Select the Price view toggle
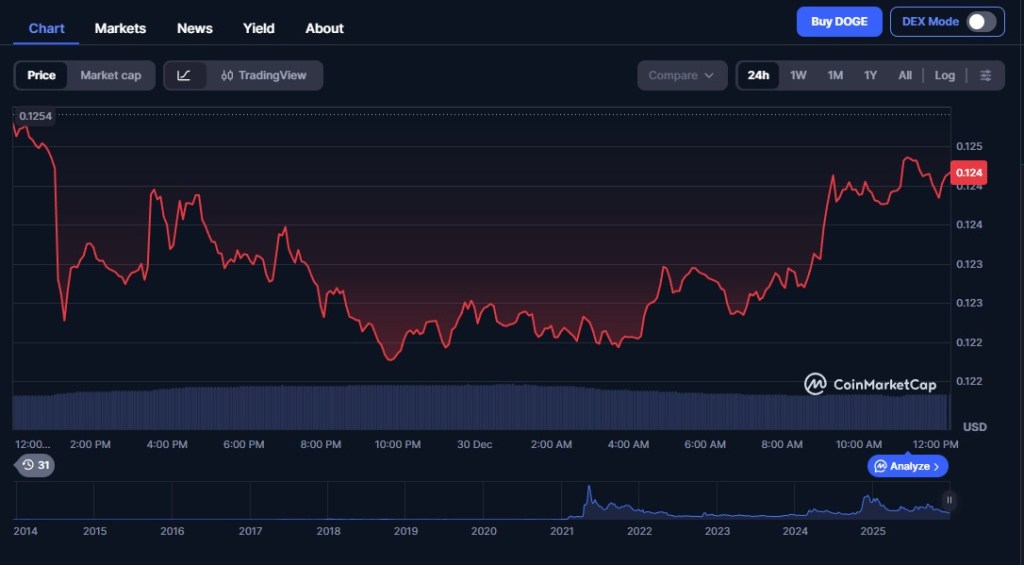The image size is (1024, 565). [41, 75]
